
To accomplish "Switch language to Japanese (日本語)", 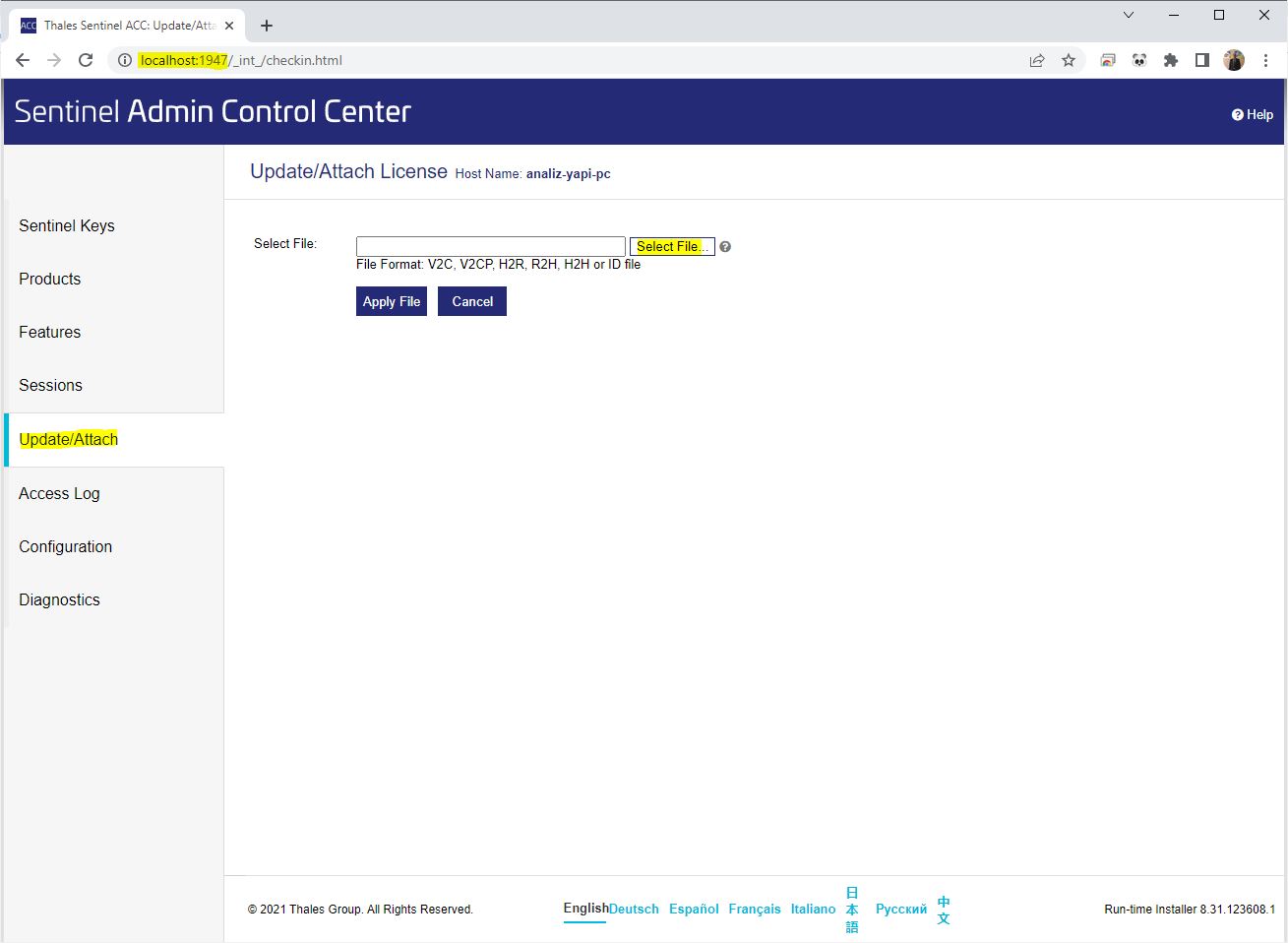I will click(852, 910).
